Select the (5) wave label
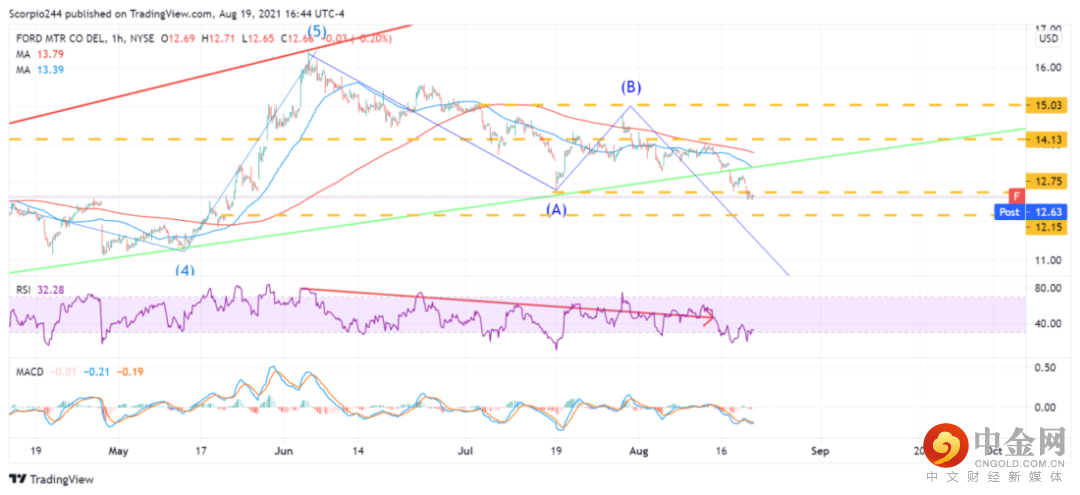This screenshot has height=495, width=1080. (x=316, y=31)
